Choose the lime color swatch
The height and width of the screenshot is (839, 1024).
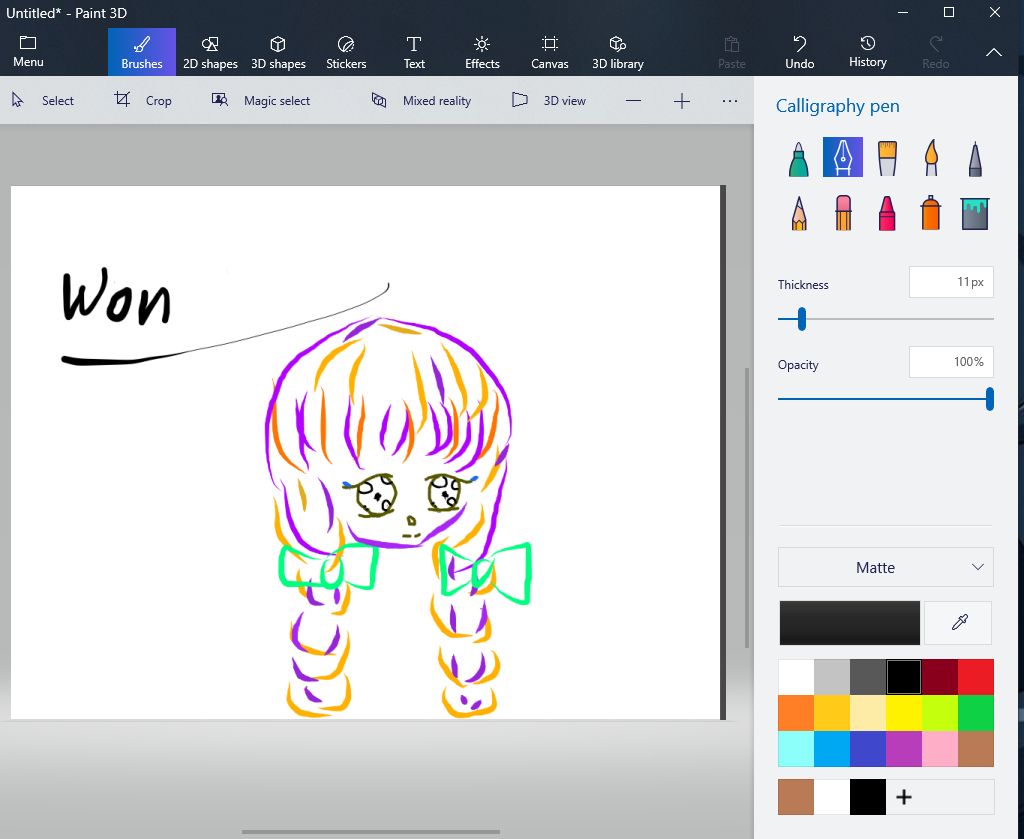click(x=940, y=713)
